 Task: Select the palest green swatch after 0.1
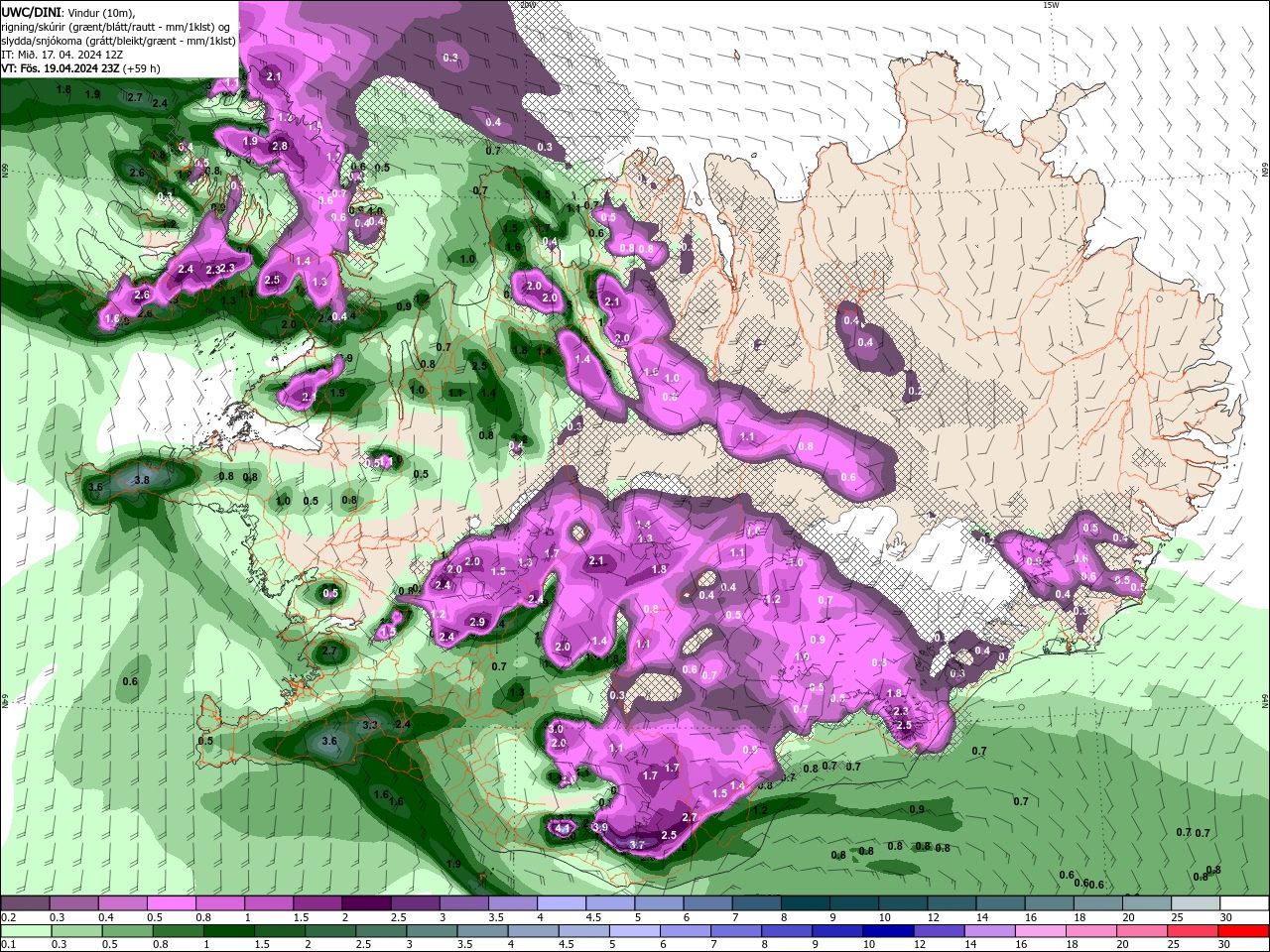(x=26, y=931)
